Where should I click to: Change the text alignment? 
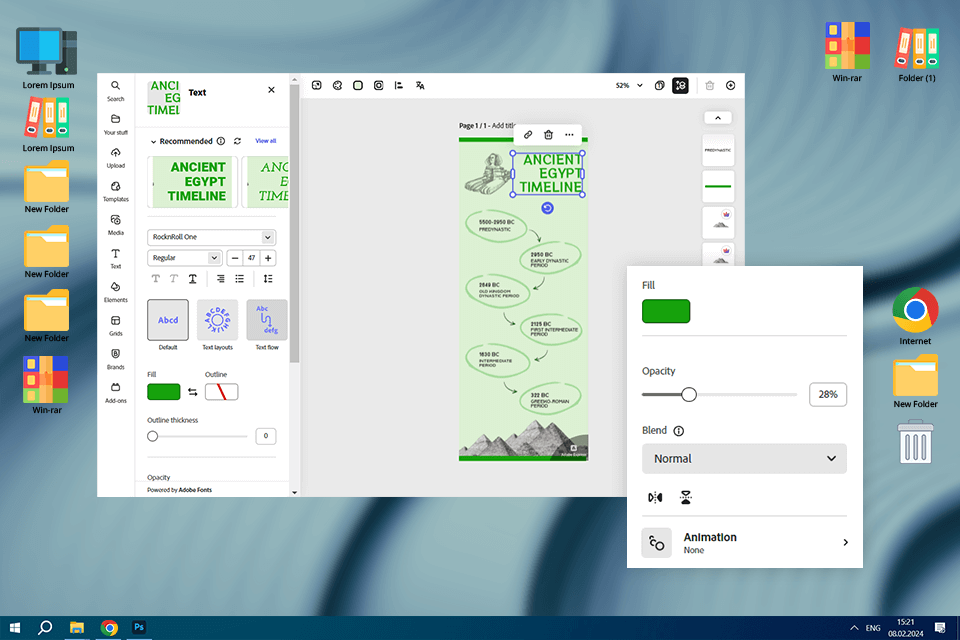(x=220, y=279)
